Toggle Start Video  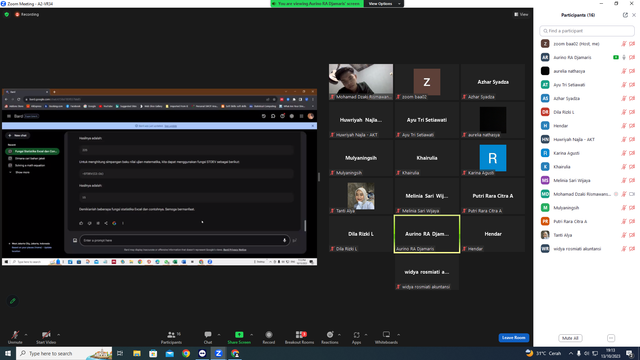click(46, 337)
